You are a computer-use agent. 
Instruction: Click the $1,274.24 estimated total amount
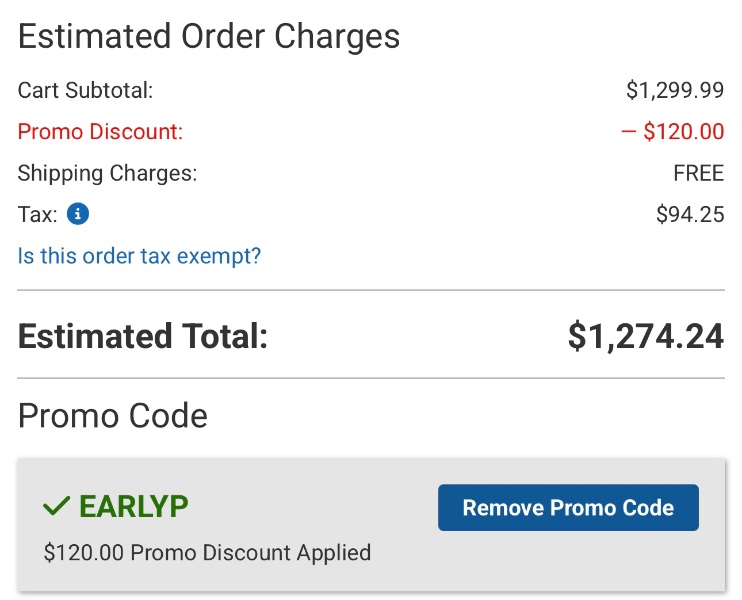pos(645,336)
